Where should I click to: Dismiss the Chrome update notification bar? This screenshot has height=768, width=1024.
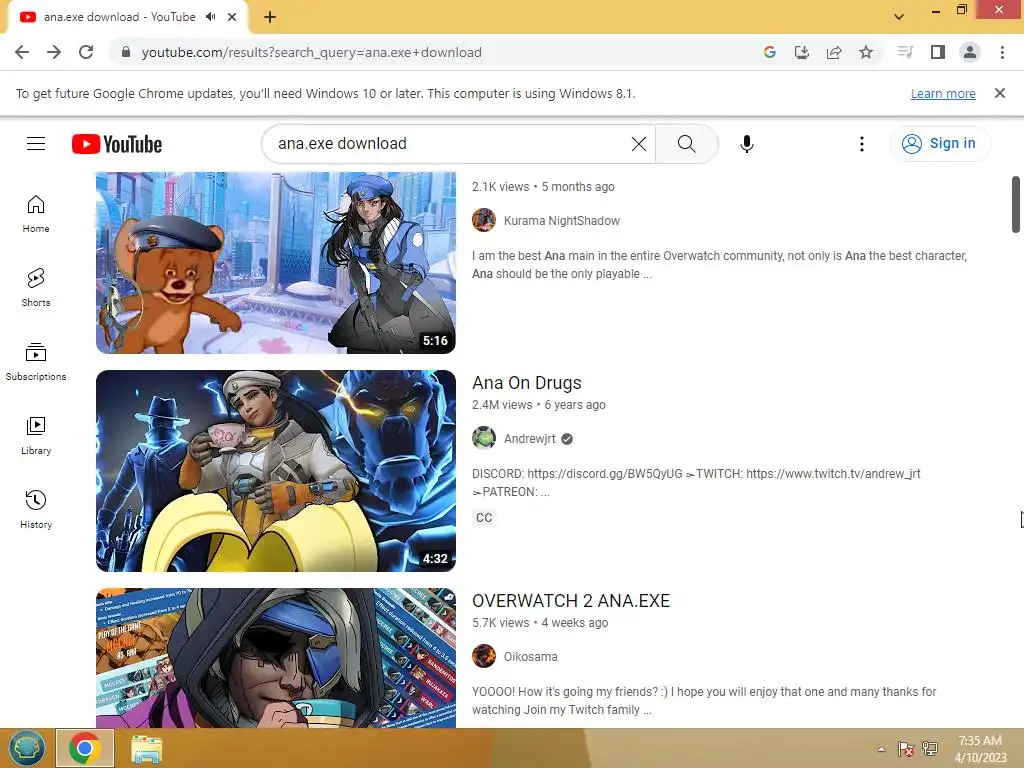click(x=1000, y=93)
